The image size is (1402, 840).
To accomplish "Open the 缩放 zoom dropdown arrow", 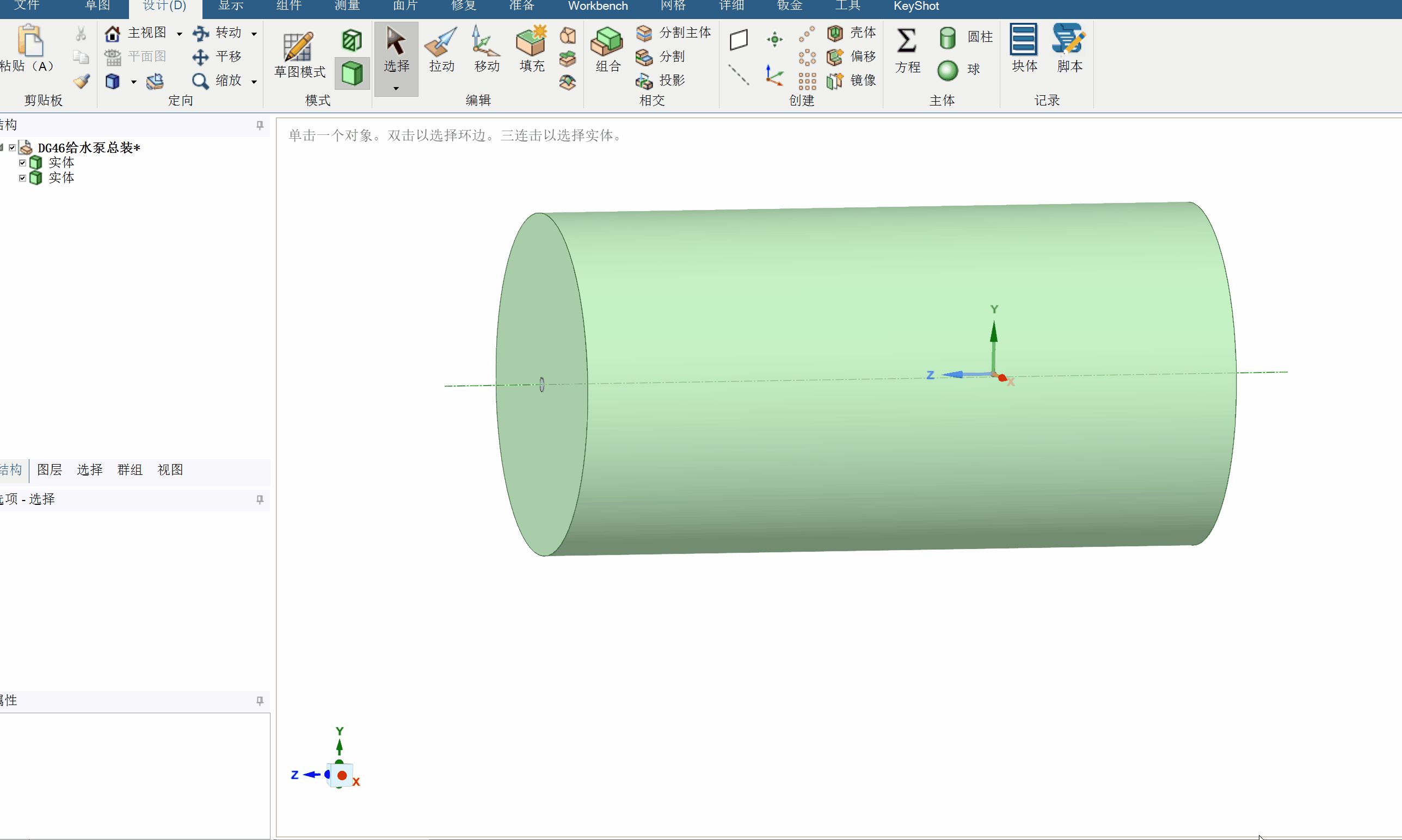I will (254, 82).
